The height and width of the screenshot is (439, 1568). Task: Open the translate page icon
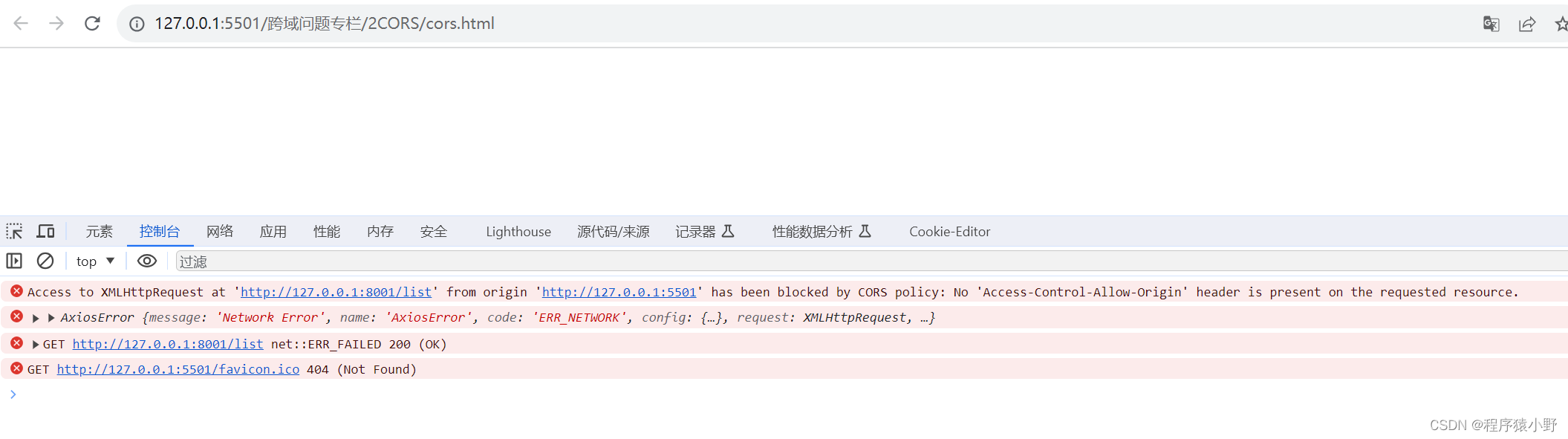1490,24
